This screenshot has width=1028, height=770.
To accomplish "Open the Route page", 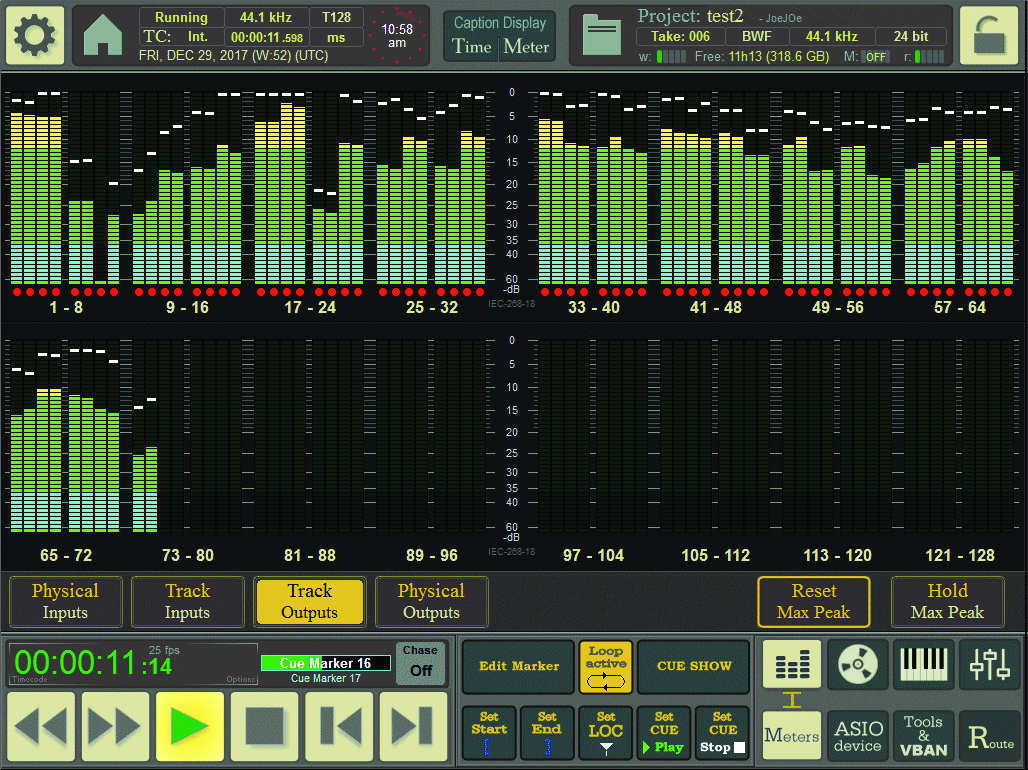I will [x=990, y=735].
